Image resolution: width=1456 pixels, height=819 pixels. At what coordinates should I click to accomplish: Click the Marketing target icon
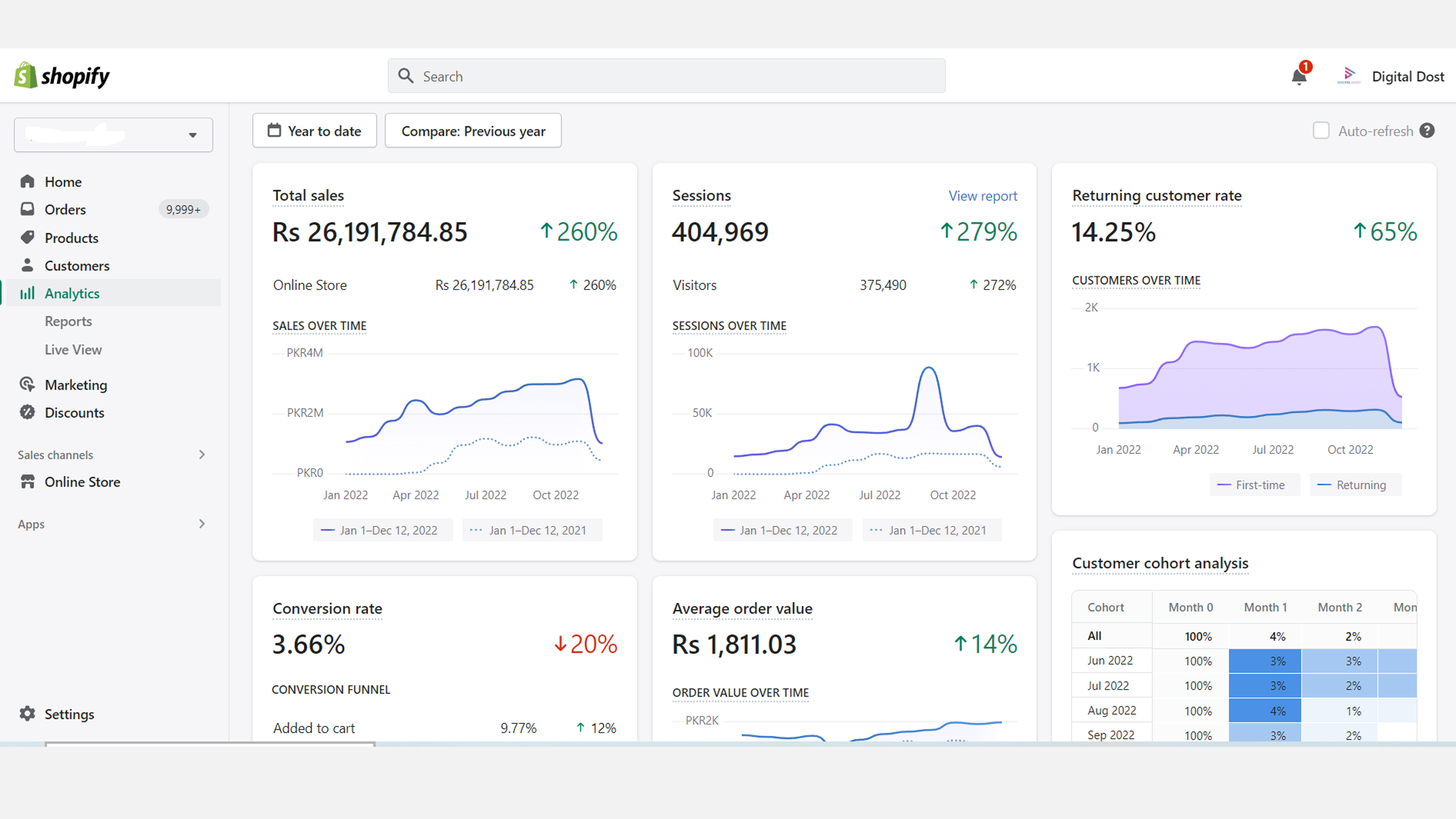click(27, 384)
